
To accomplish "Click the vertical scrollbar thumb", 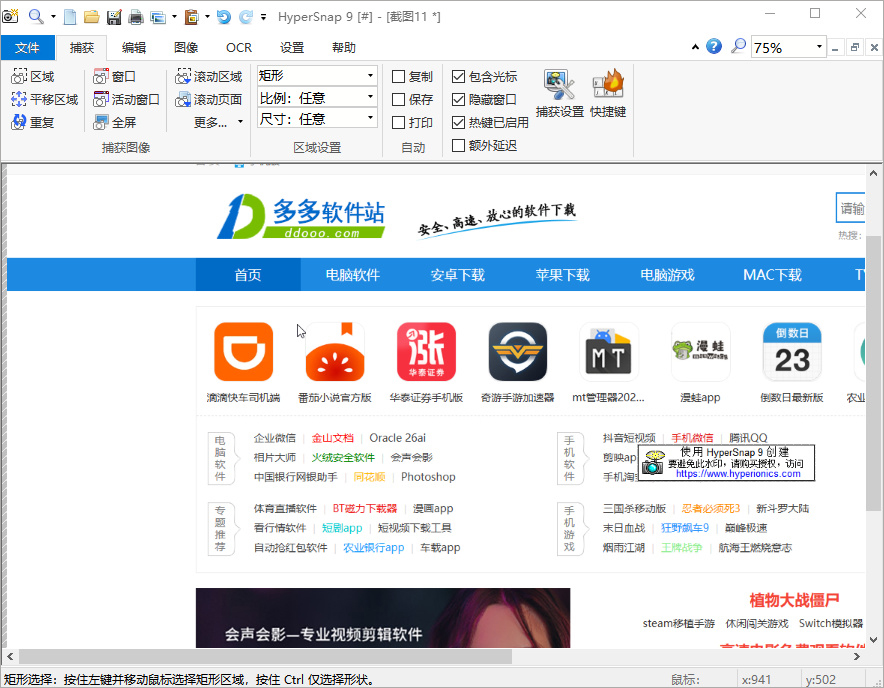I will 873,374.
